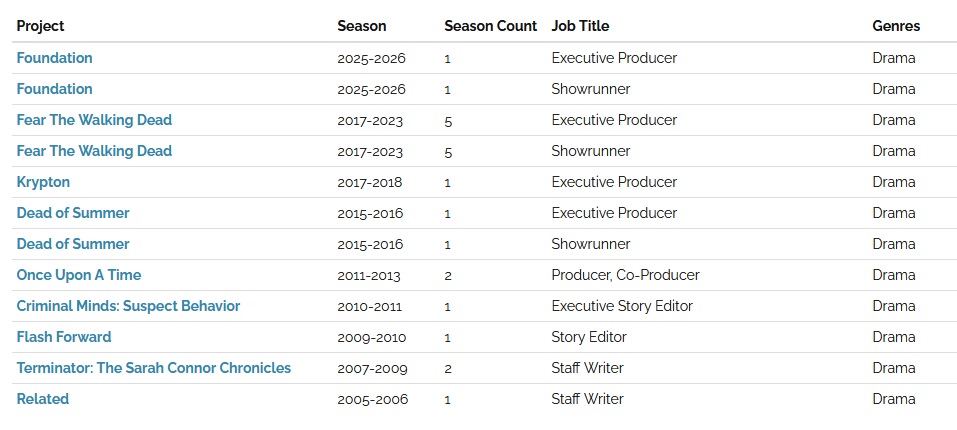Viewport: 957px width, 430px height.
Task: Open Criminal Minds: Suspect Behavior link
Action: tap(128, 306)
